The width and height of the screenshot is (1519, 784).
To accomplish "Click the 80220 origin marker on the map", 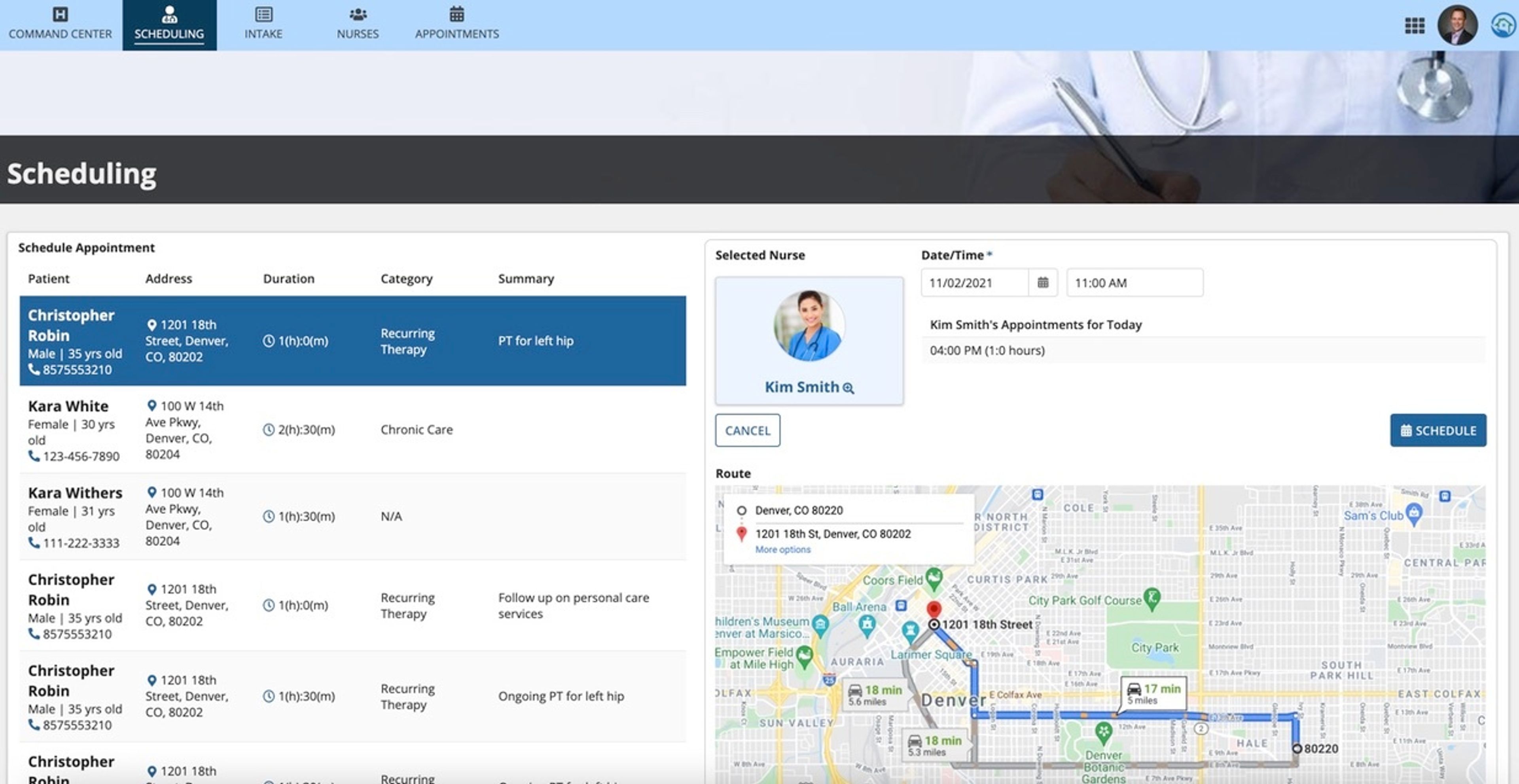I will (1297, 749).
